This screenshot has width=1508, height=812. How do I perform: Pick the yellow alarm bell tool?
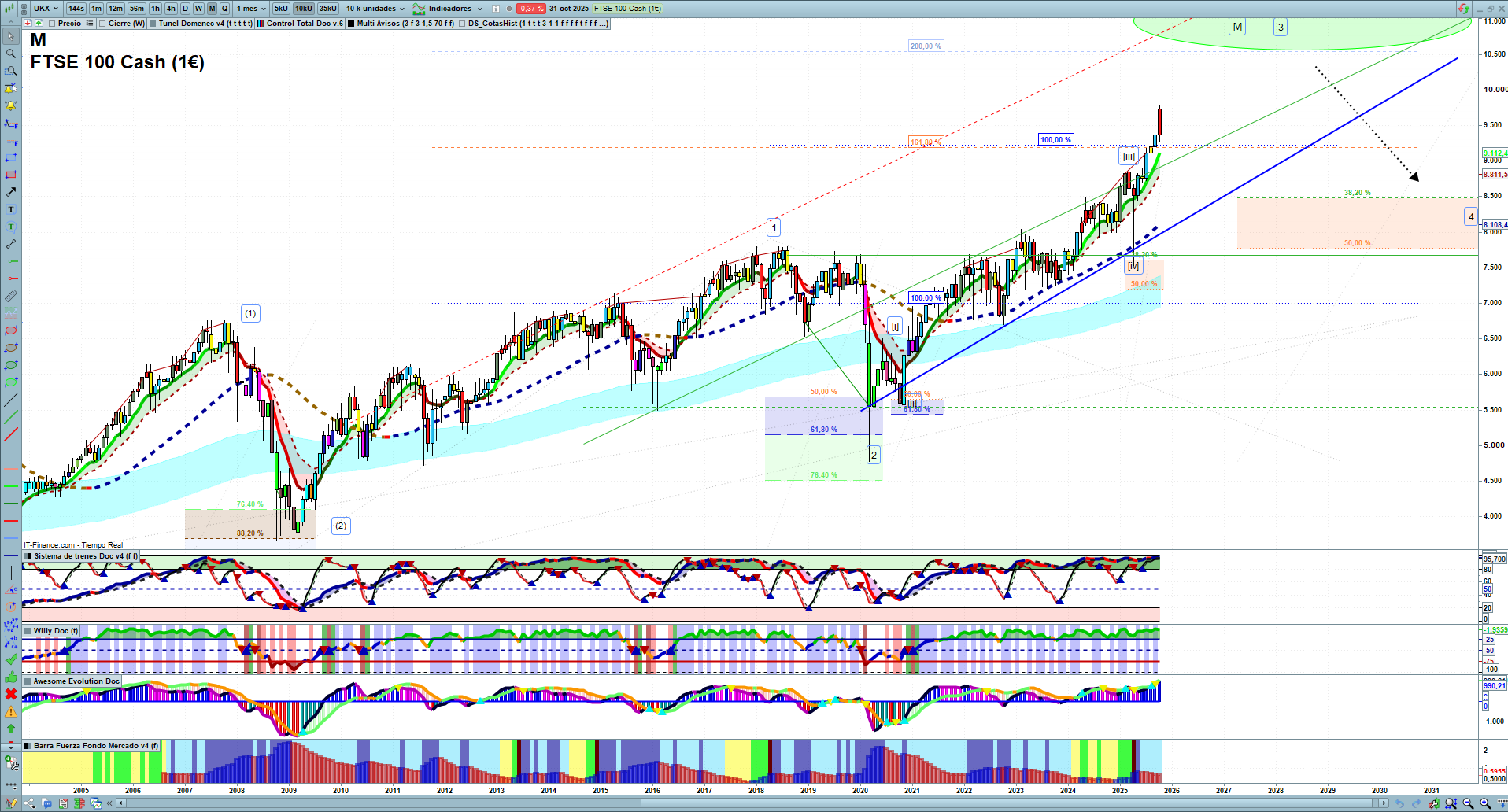click(11, 105)
